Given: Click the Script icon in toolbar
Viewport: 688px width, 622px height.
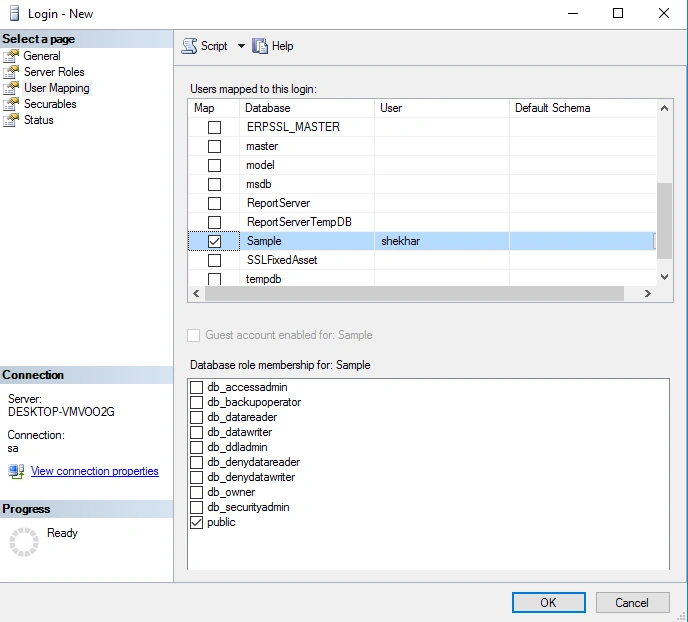Looking at the screenshot, I should pyautogui.click(x=190, y=46).
